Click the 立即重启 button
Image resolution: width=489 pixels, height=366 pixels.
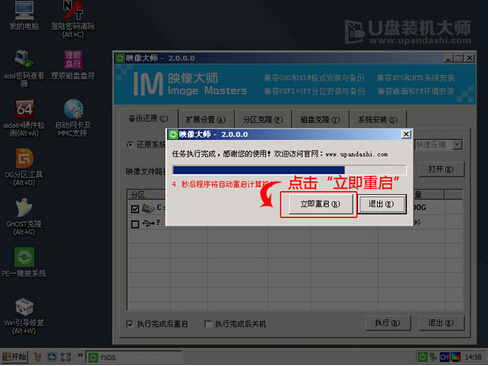point(320,204)
